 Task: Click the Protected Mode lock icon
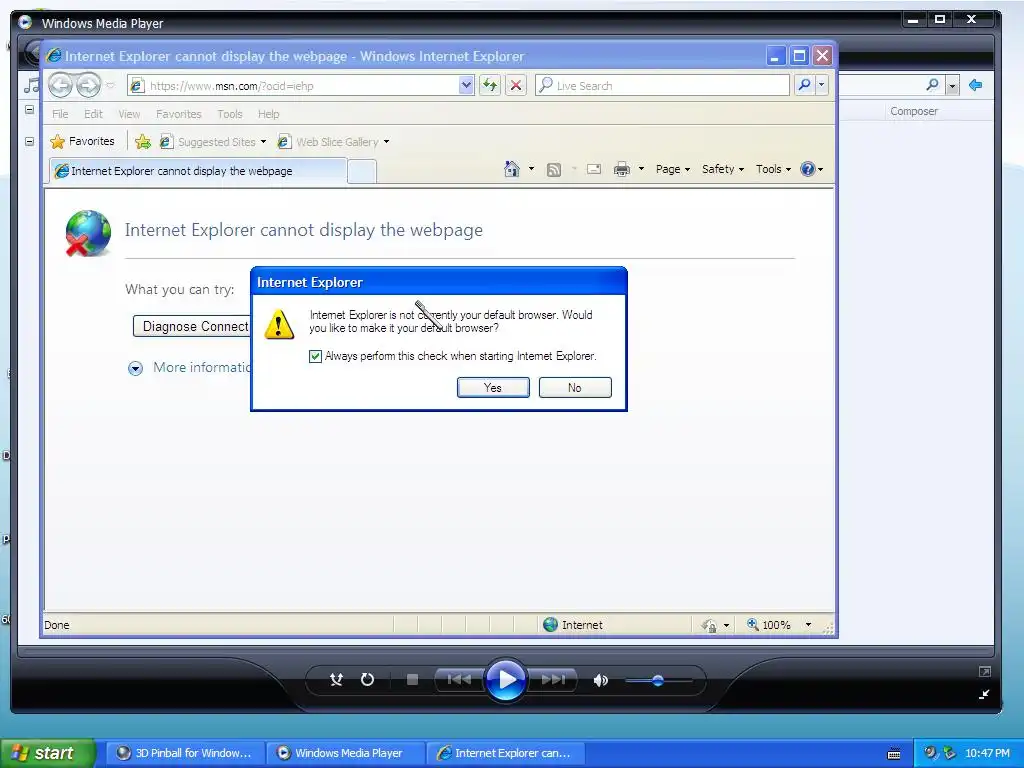(709, 626)
